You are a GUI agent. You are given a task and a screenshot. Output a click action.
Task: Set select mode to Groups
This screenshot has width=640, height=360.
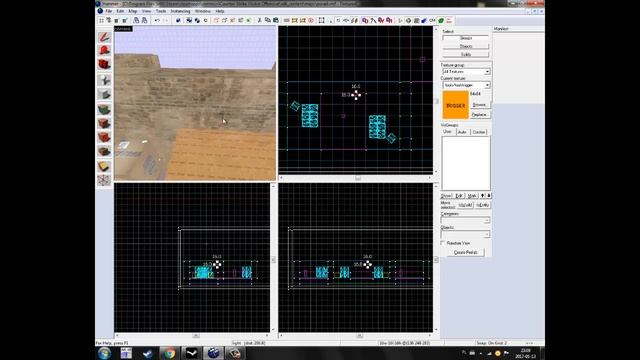pyautogui.click(x=466, y=38)
